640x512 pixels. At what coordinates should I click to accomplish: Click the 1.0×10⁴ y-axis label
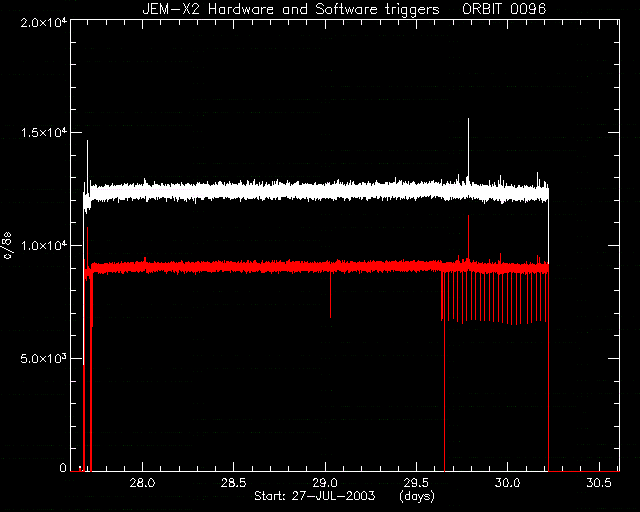(x=44, y=245)
